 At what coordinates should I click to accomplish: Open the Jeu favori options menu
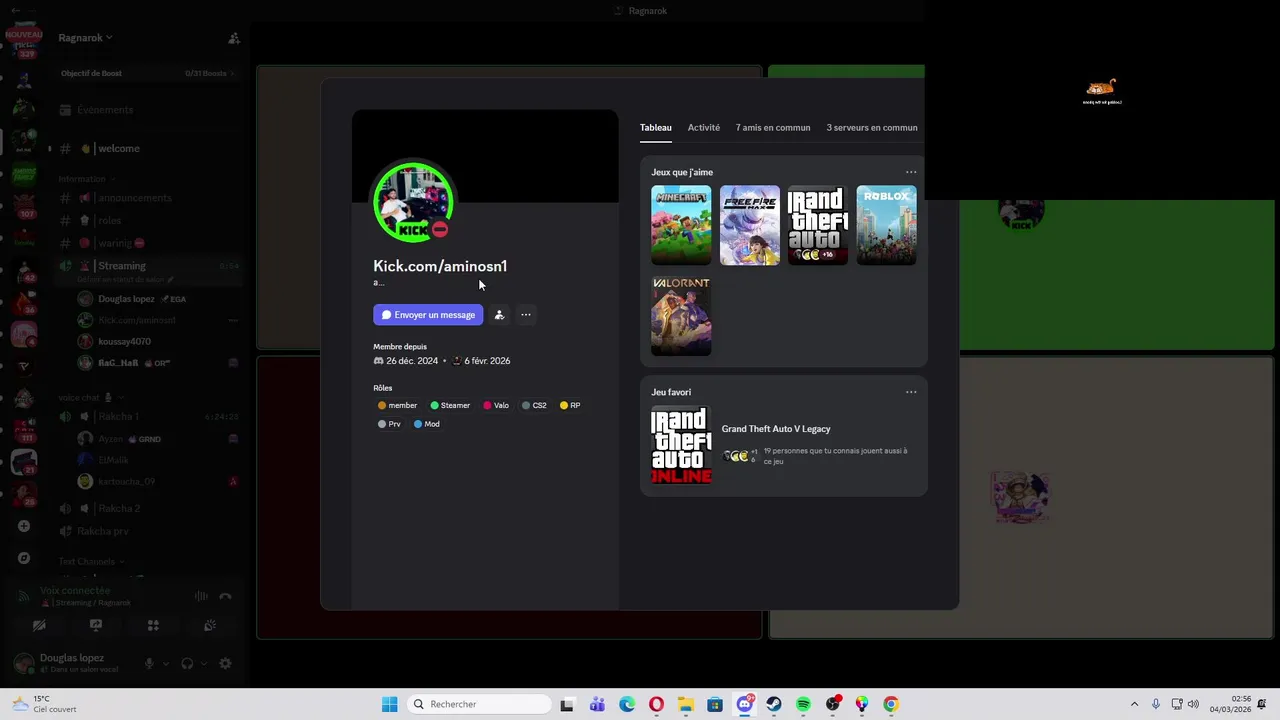point(911,392)
